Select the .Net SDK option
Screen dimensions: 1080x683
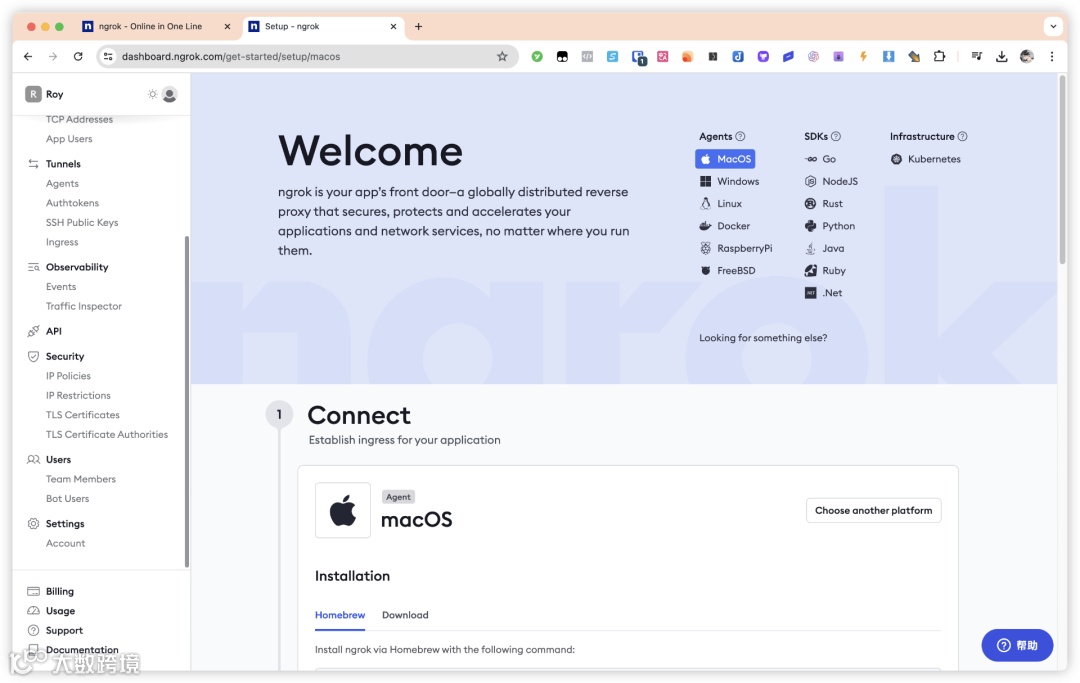tap(823, 293)
